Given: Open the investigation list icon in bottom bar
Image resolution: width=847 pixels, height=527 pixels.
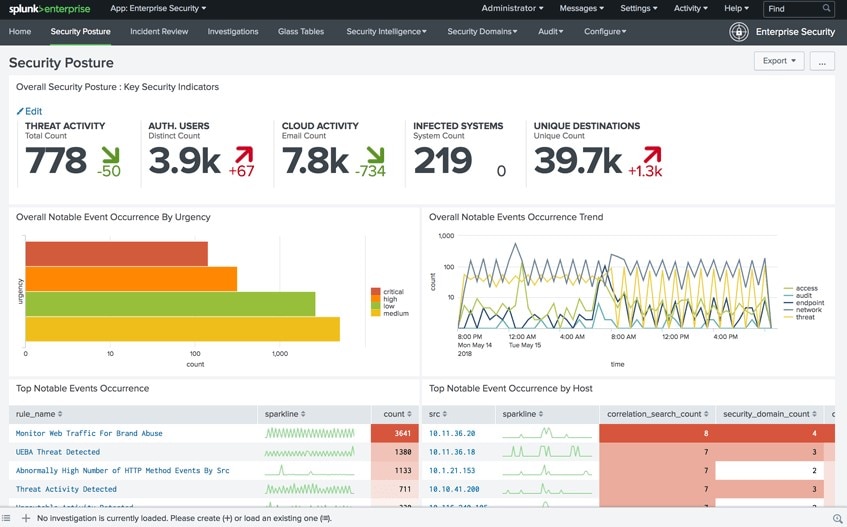Looking at the screenshot, I should [x=6, y=518].
